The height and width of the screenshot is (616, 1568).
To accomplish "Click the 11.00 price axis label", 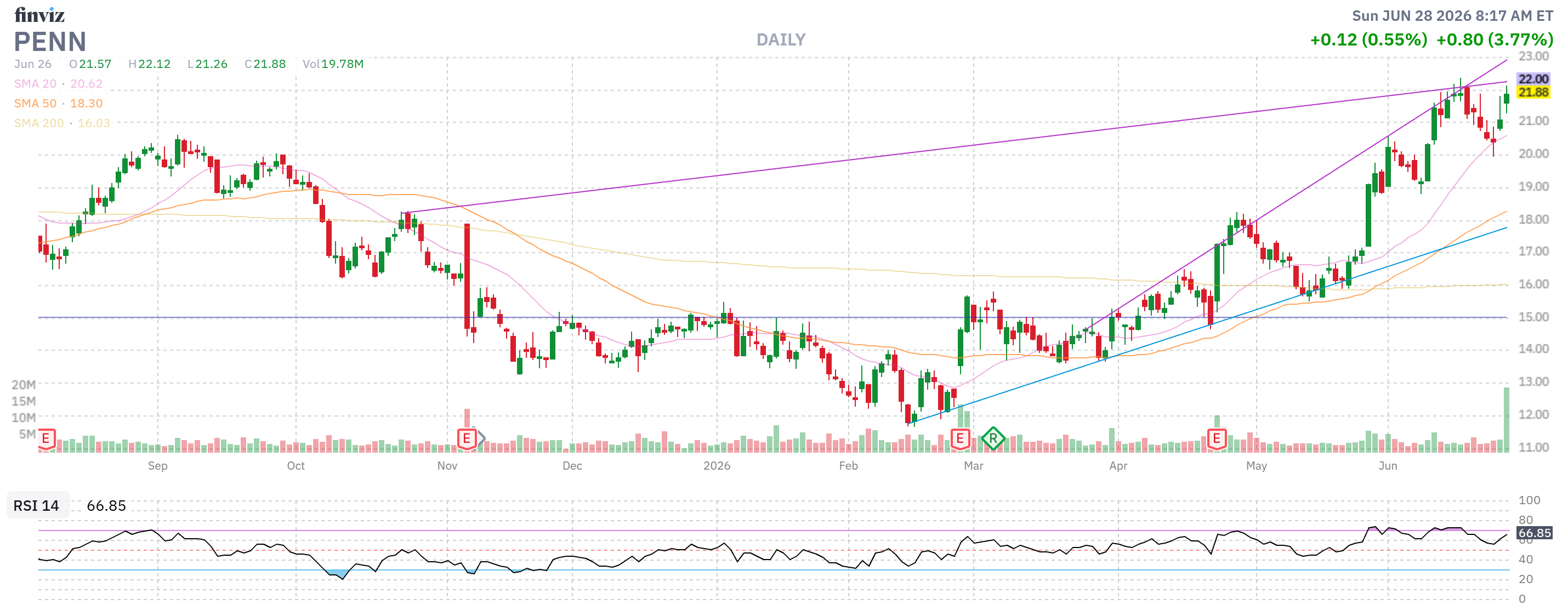I will 1533,447.
